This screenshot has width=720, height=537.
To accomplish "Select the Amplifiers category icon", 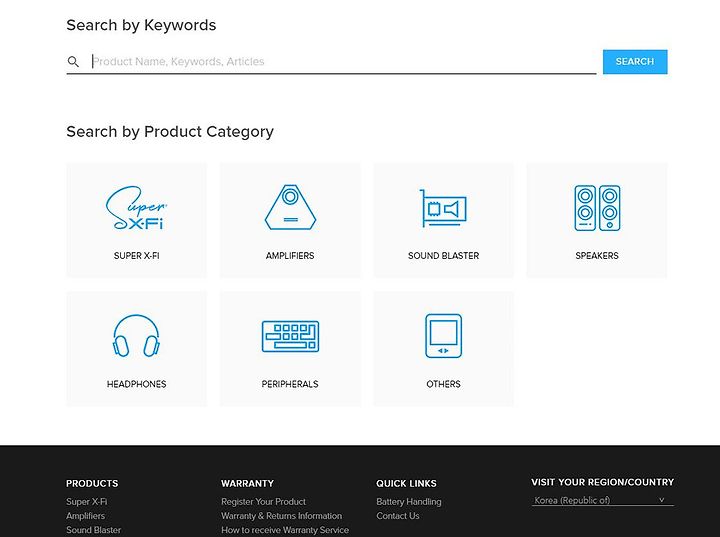I will tap(290, 207).
